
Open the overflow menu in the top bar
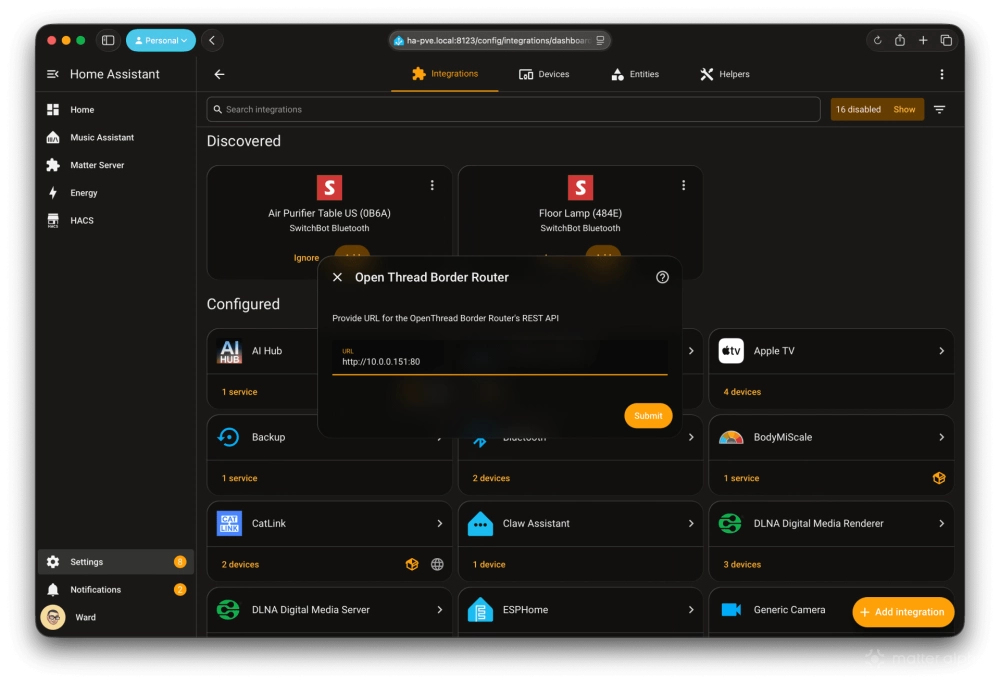[x=941, y=75]
